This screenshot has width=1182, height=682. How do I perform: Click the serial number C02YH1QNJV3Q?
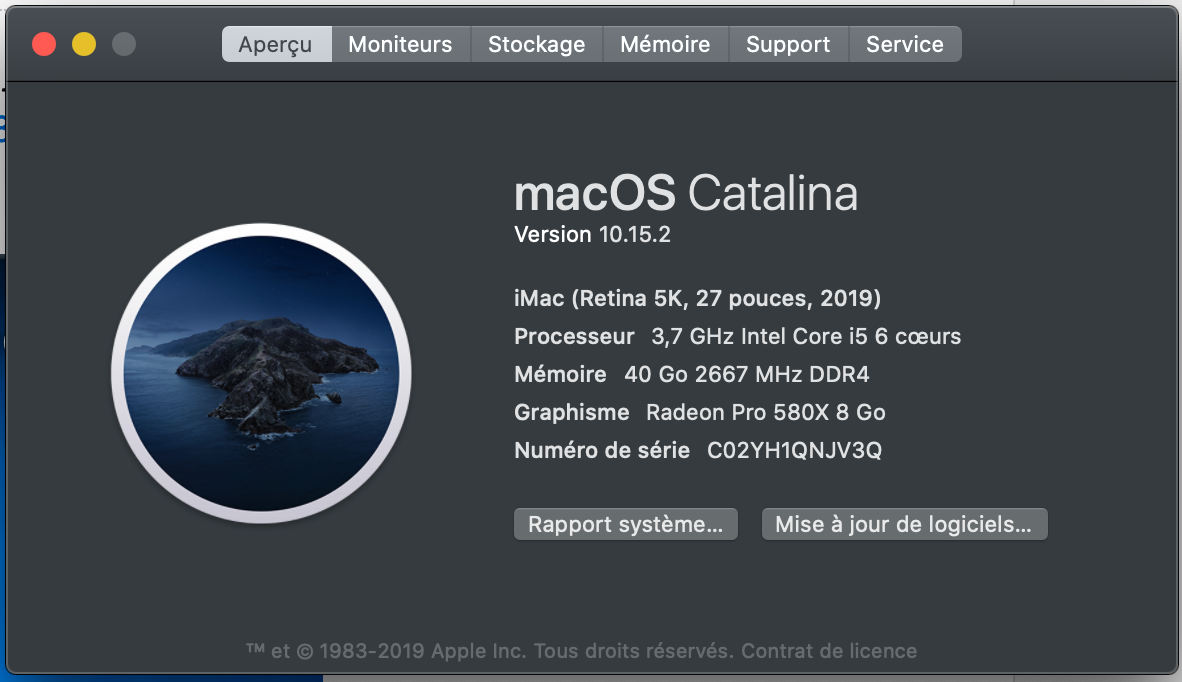(x=795, y=451)
